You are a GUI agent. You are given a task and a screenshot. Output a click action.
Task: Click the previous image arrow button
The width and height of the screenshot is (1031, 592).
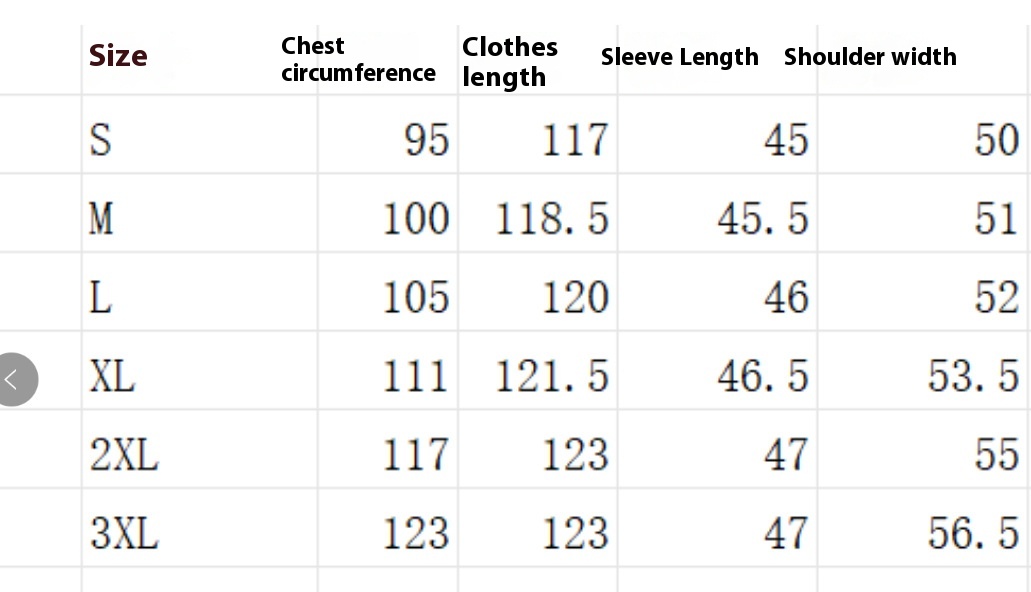(14, 379)
